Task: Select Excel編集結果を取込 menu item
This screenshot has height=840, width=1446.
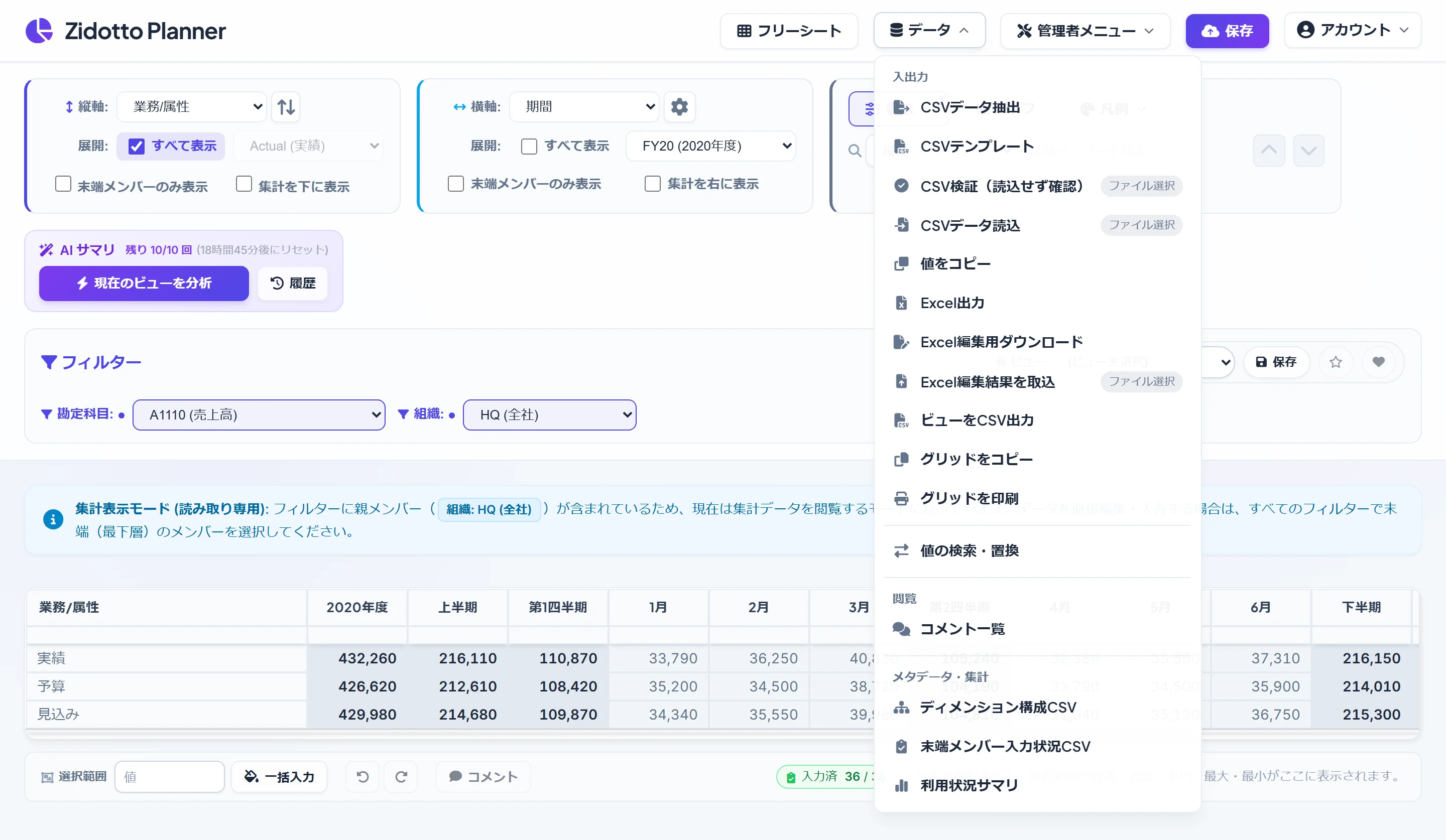Action: 1037,381
